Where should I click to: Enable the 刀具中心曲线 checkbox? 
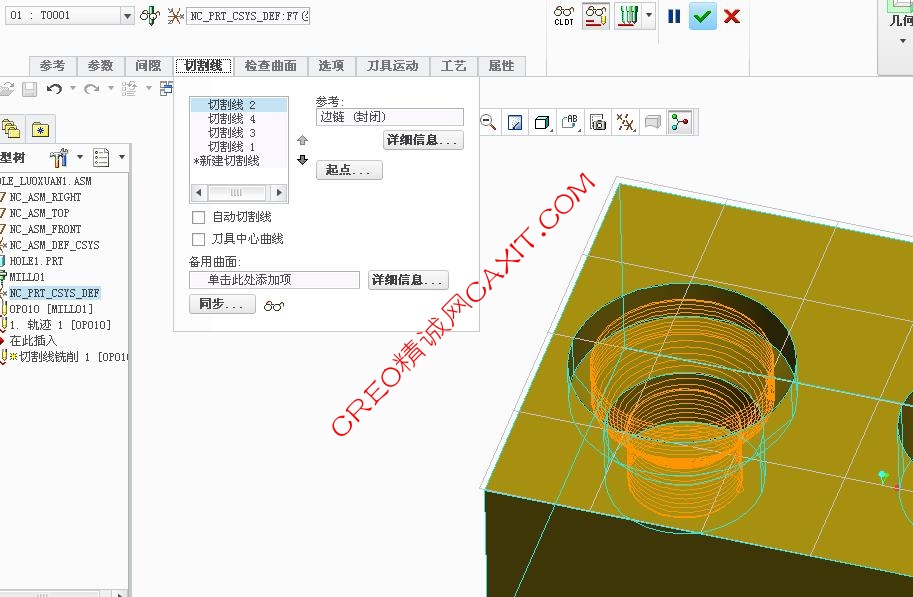pos(199,239)
